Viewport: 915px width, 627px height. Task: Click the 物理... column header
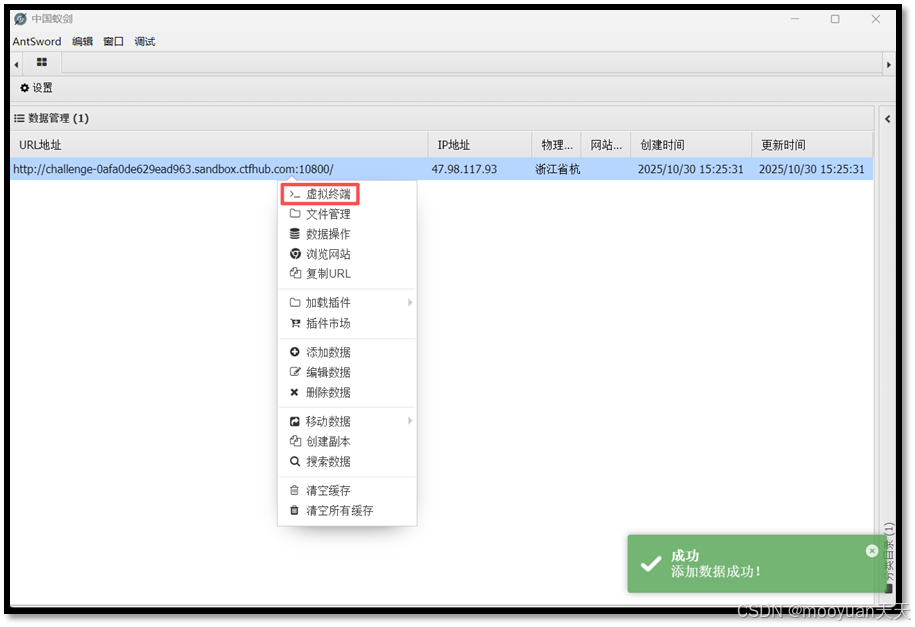point(557,145)
